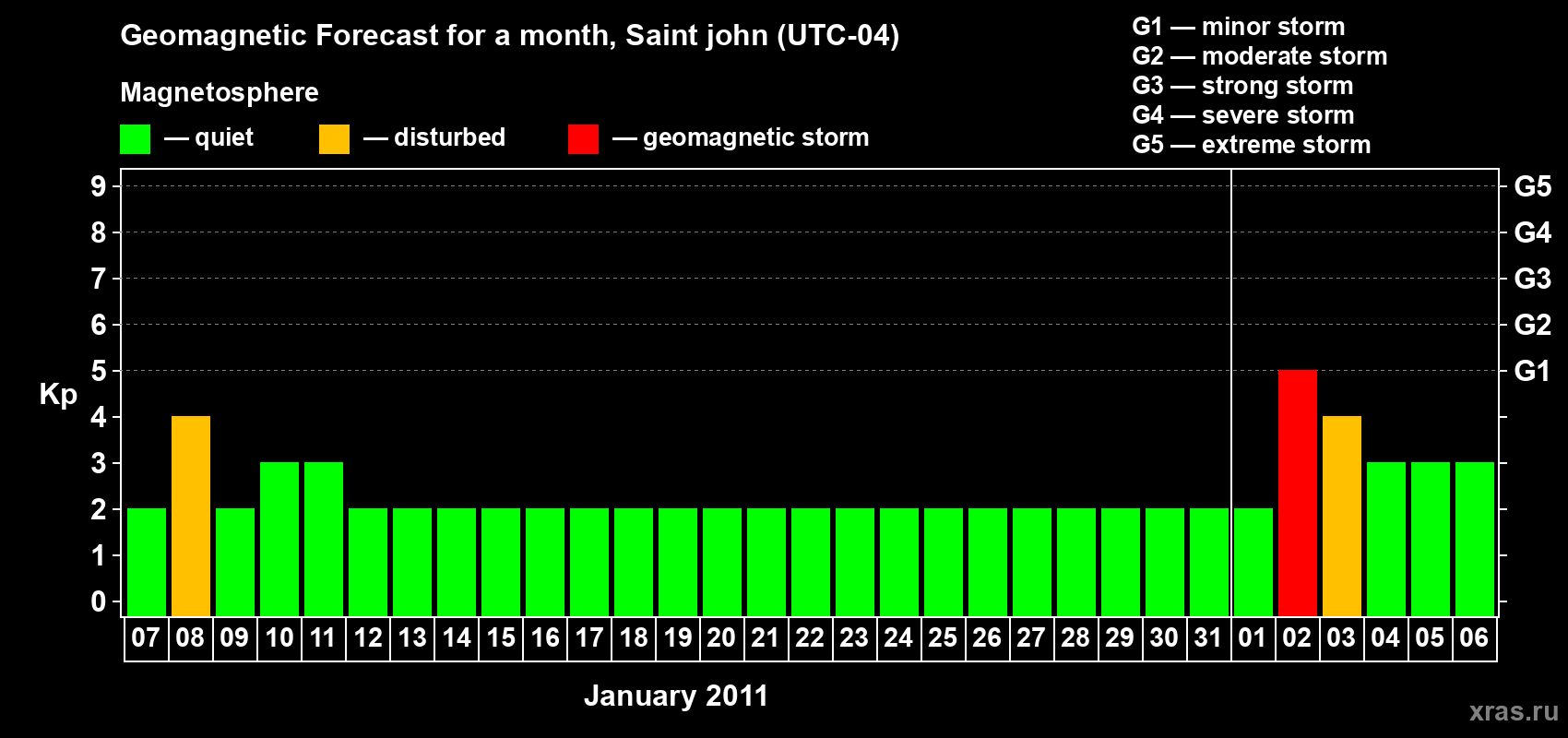Click the 'G2 — moderate storm' legend text
The height and width of the screenshot is (738, 1568).
pyautogui.click(x=1260, y=56)
